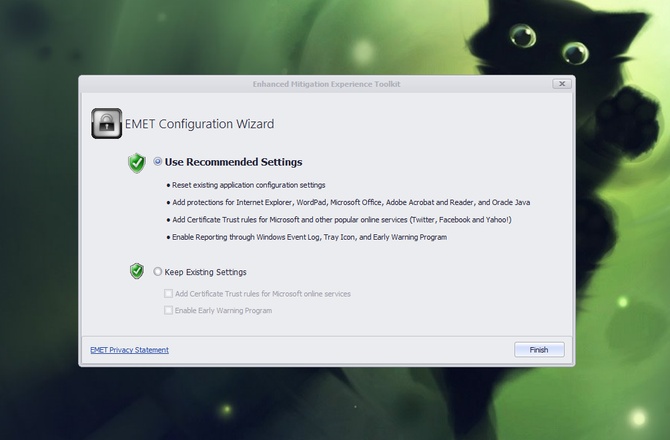The image size is (670, 440).
Task: Click the Microsoft online services label text
Action: (262, 294)
